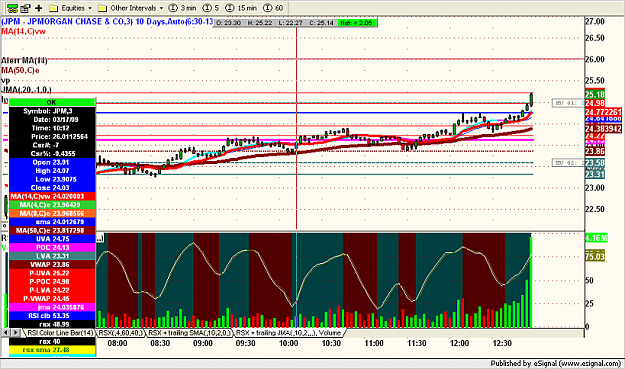625x369 pixels.
Task: Click the POC 24.13 magenta row
Action: coord(52,247)
